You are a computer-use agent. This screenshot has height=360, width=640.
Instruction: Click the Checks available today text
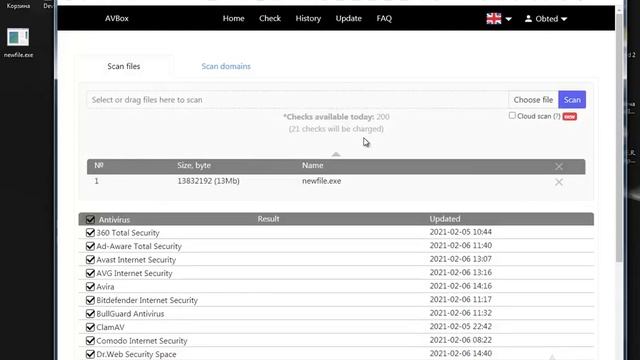coord(336,117)
